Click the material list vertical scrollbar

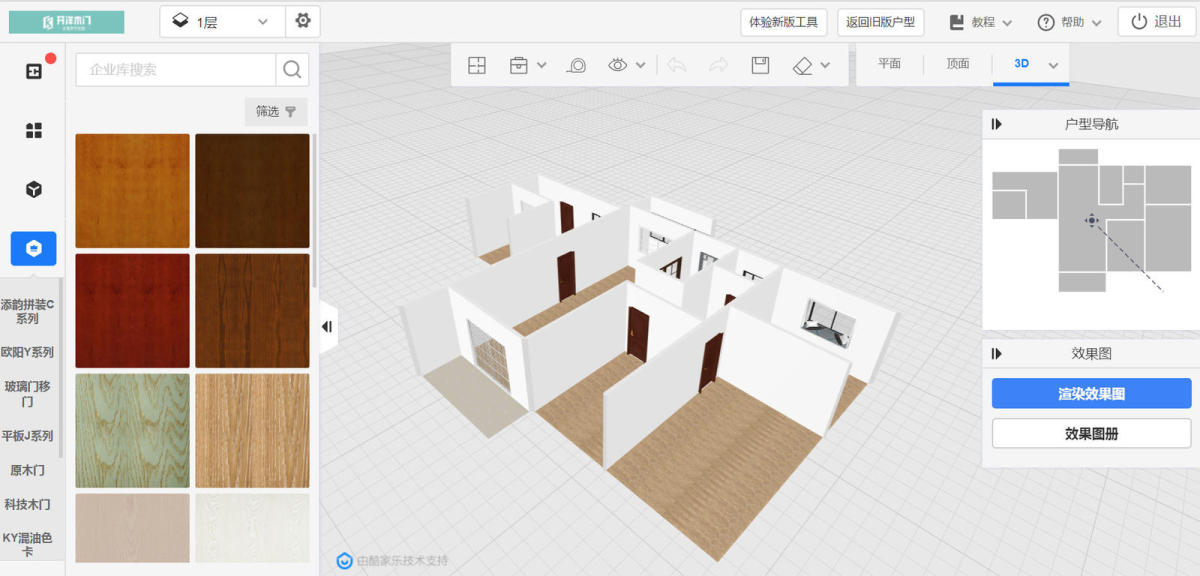tap(316, 210)
